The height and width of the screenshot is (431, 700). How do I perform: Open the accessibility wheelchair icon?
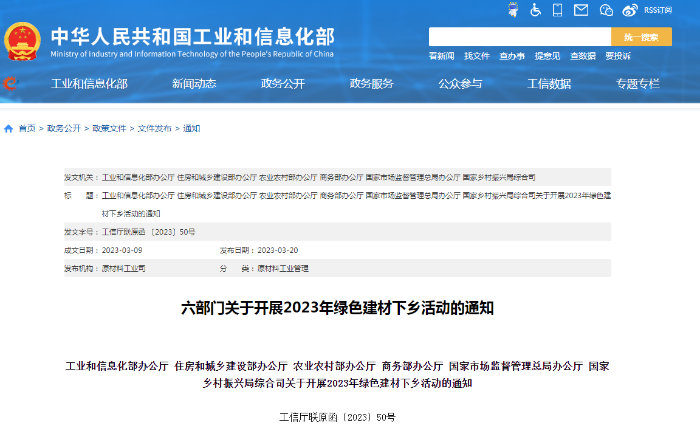[x=536, y=10]
